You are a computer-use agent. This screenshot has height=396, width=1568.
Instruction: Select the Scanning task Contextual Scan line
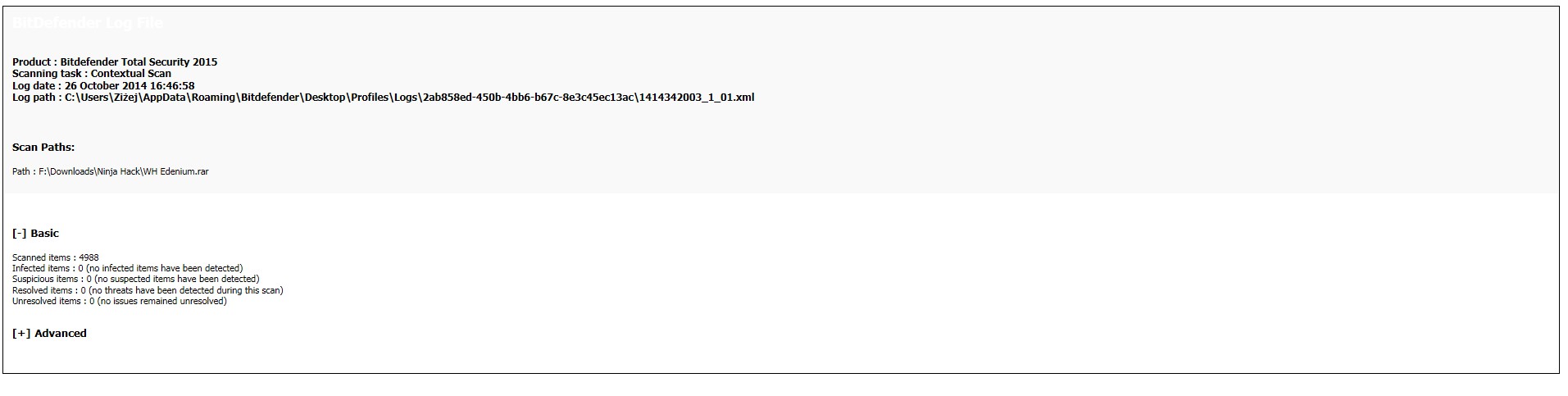[92, 74]
